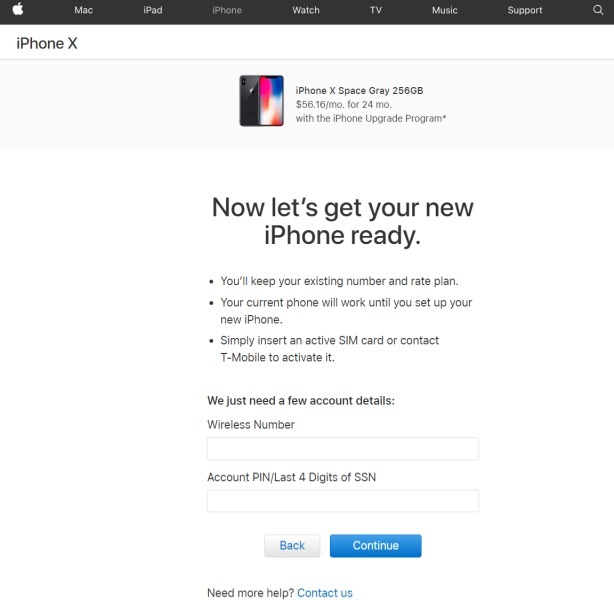Click the Apple logo icon
The width and height of the screenshot is (614, 600).
click(x=17, y=10)
